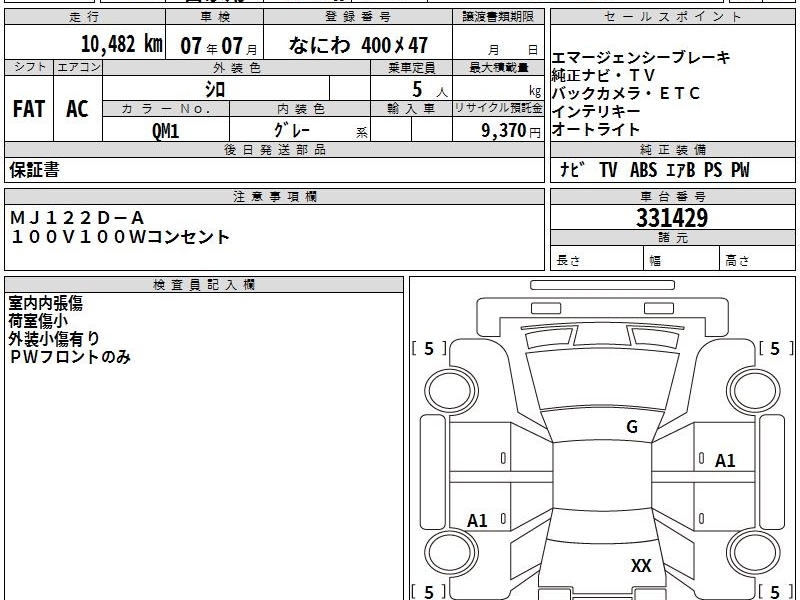Screen dimensions: 800x600
Task: Click the top-left tire rating [5]
Action: (x=429, y=348)
